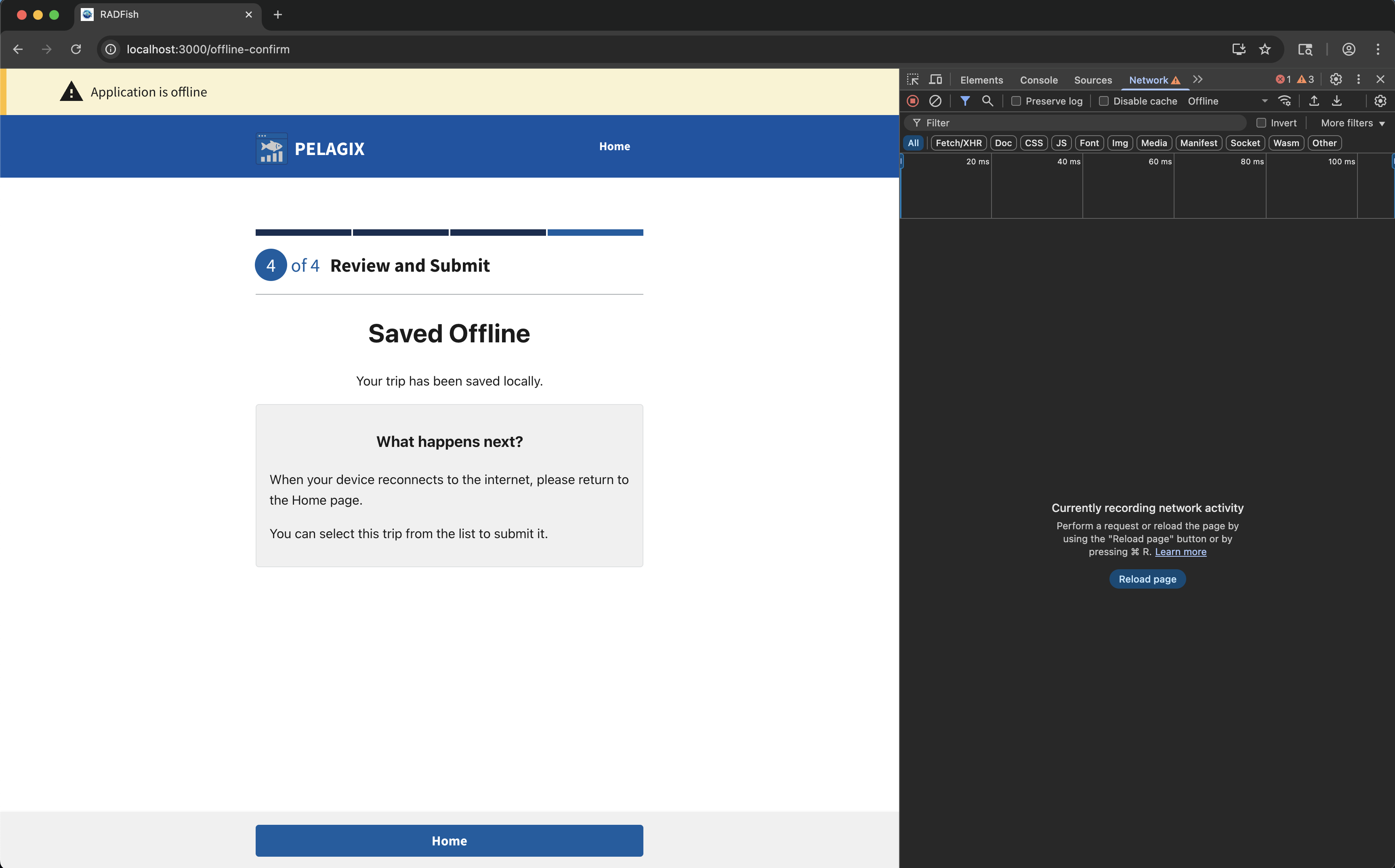Tick the Invert filter checkbox
Image resolution: width=1395 pixels, height=868 pixels.
[1261, 123]
